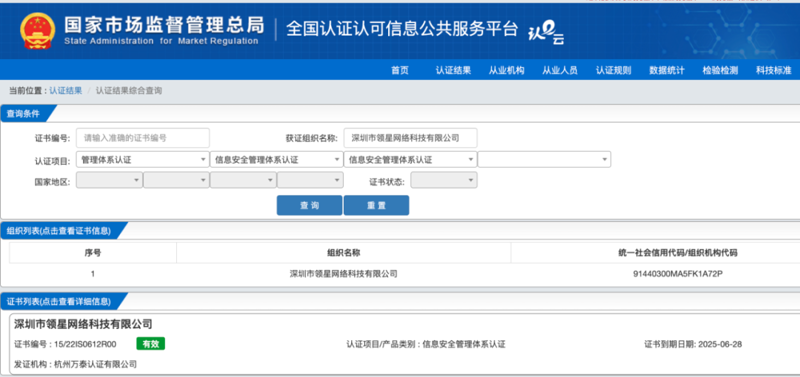Viewport: 800px width, 377px height.
Task: Focus the 获证组织名称 input field
Action: coord(411,138)
